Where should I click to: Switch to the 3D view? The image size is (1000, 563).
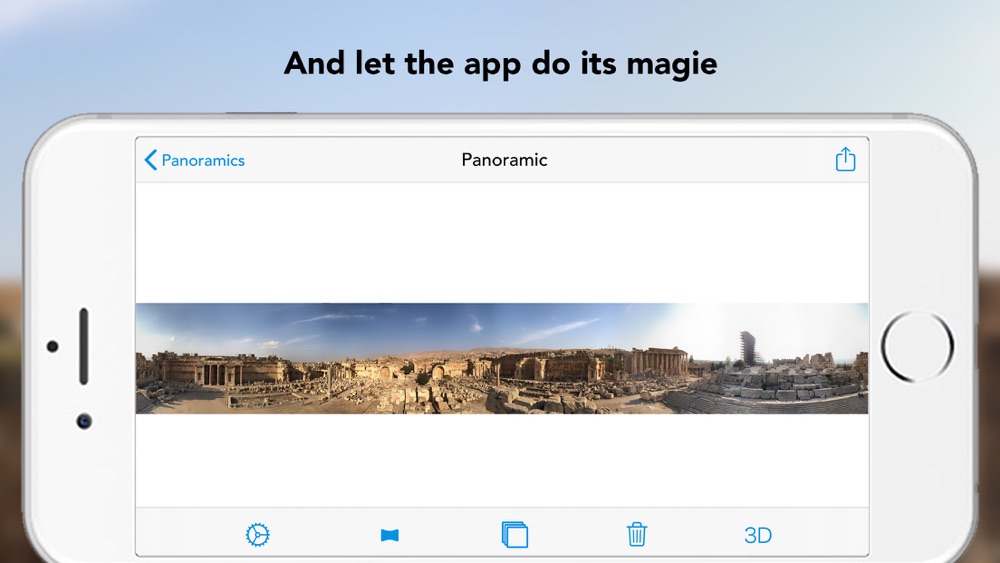tap(758, 535)
